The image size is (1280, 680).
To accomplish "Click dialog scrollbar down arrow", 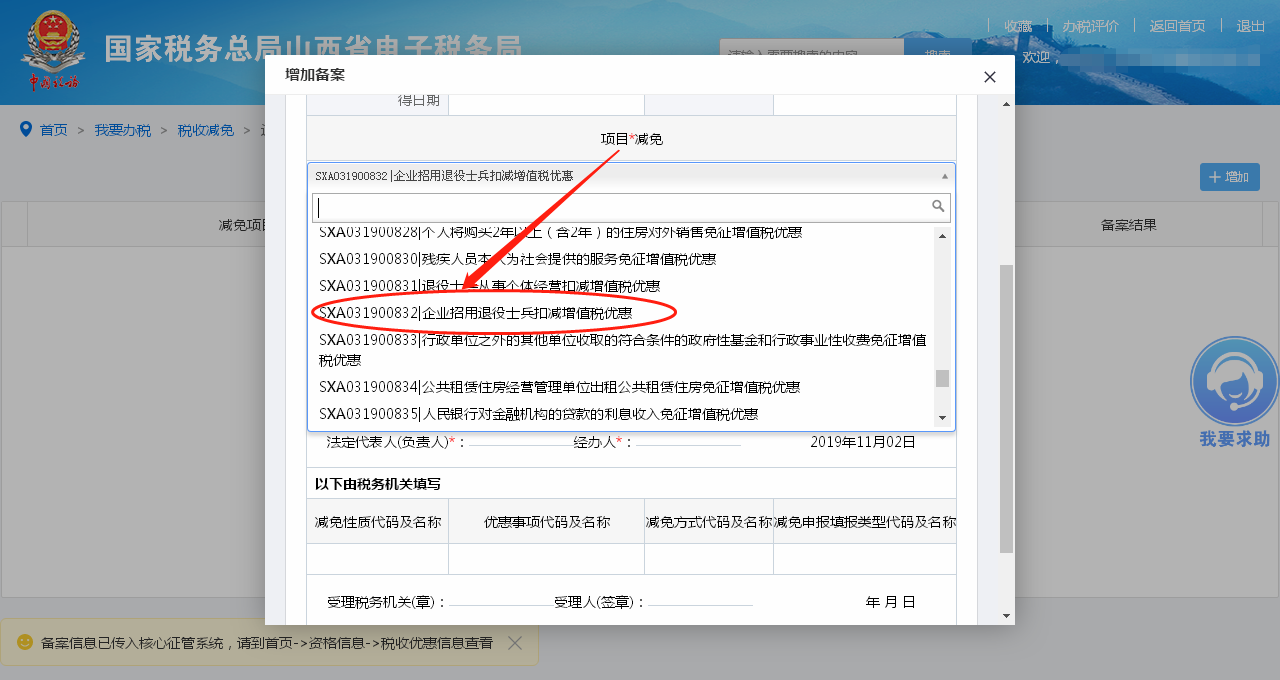I will [x=1006, y=616].
